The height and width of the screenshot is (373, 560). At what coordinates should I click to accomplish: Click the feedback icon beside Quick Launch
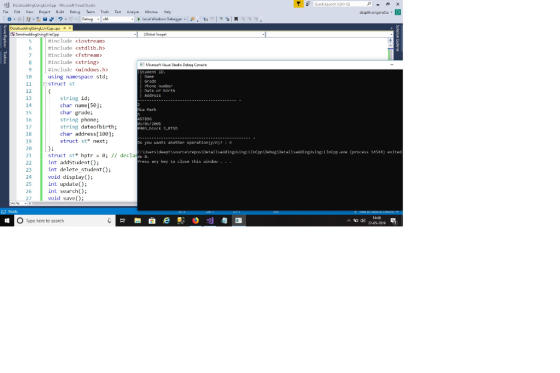[x=308, y=4]
